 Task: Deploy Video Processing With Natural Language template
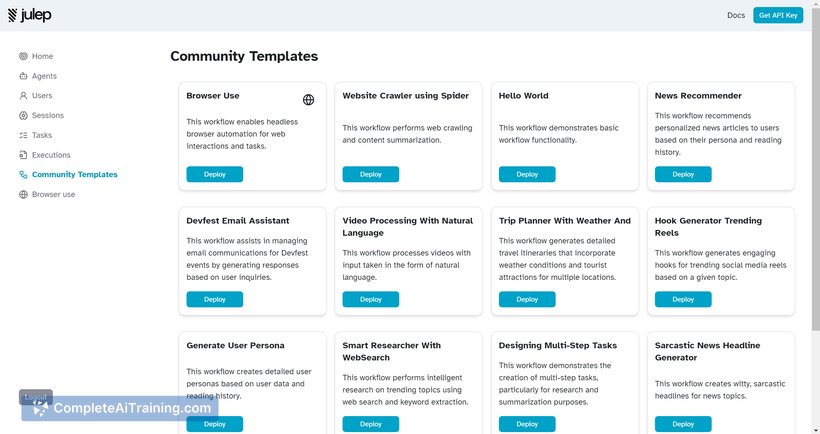tap(371, 299)
